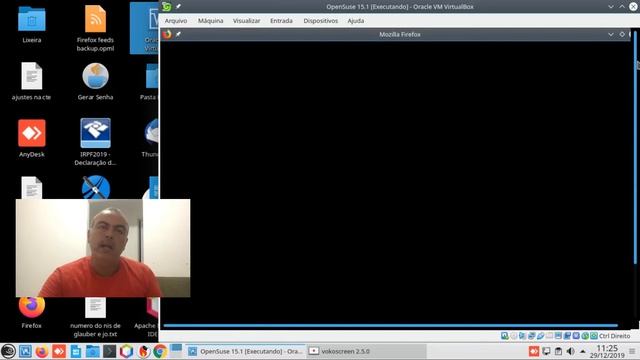Viewport: 640px width, 360px height.
Task: Click the Firefox icon in guest window title bar
Action: 167,34
